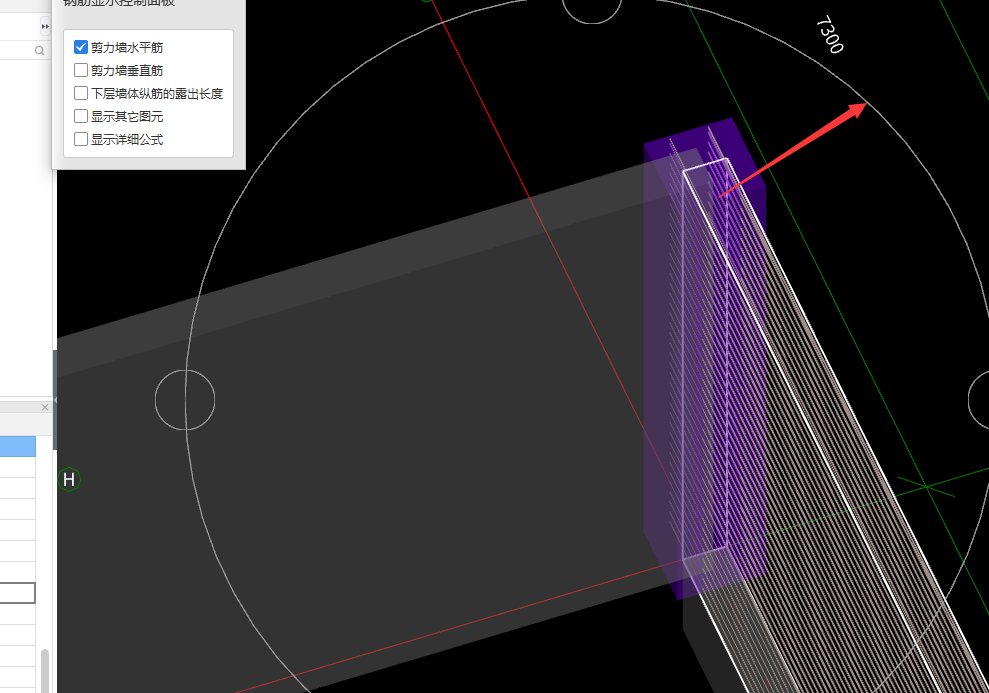The image size is (989, 693).
Task: Select the blue highlighted list row
Action: click(18, 446)
